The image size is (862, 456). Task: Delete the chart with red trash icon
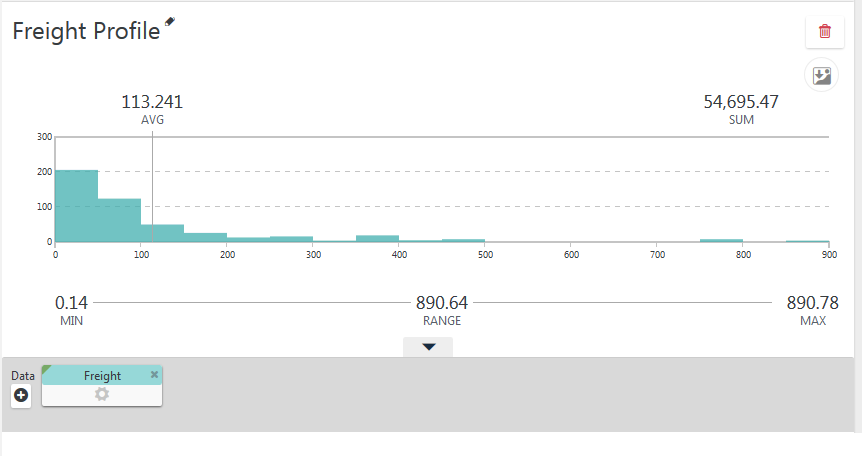[x=825, y=31]
